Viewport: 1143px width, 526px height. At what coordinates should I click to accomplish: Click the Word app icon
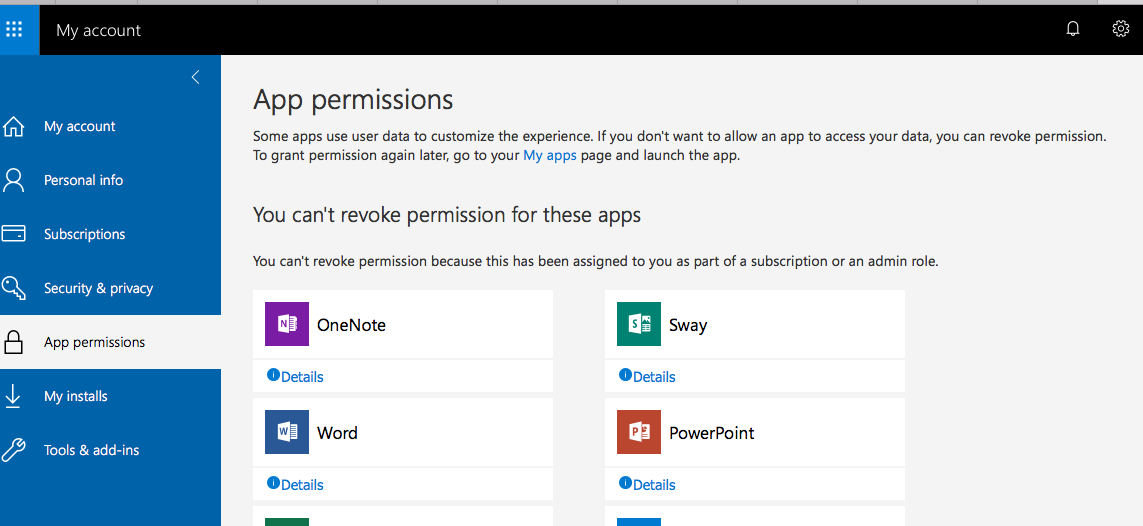pos(286,432)
